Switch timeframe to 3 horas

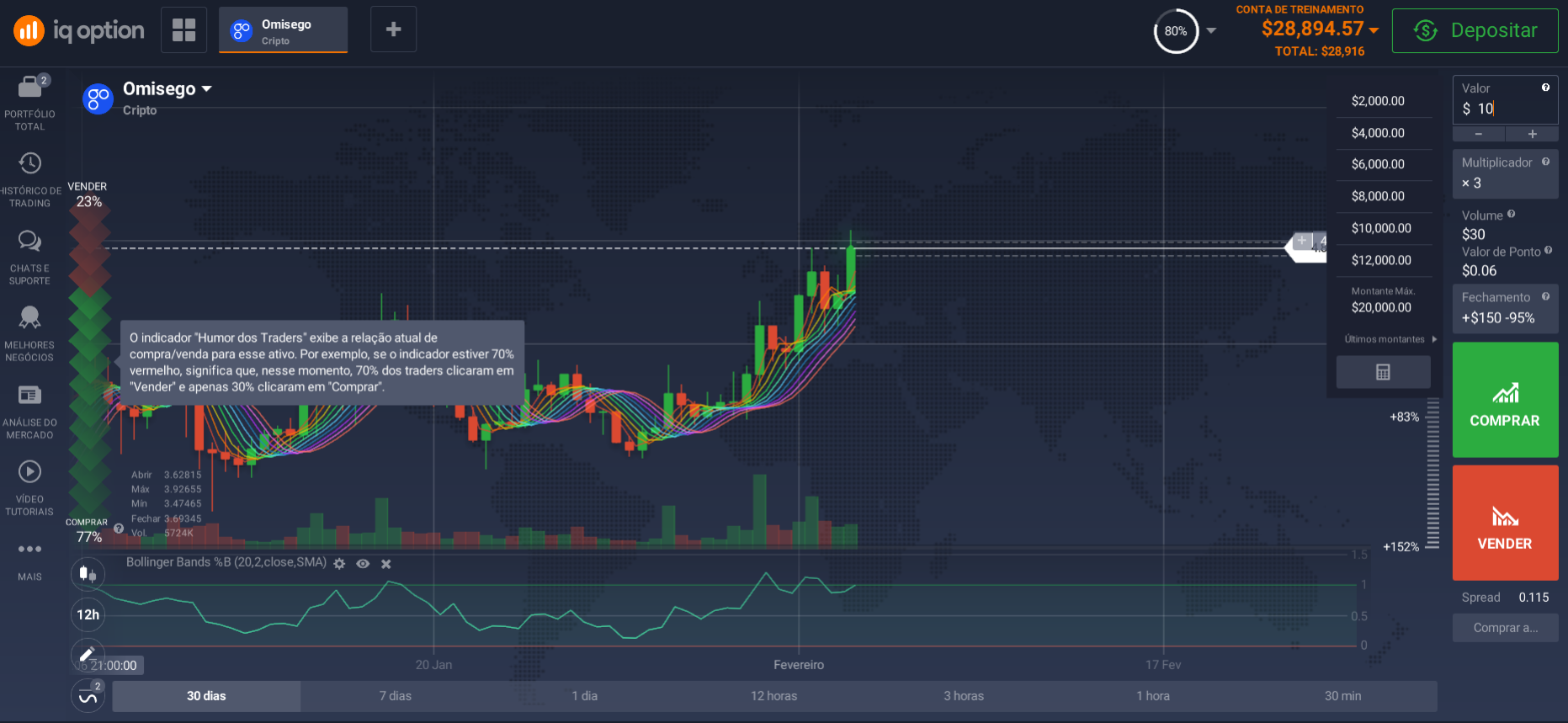[x=963, y=696]
